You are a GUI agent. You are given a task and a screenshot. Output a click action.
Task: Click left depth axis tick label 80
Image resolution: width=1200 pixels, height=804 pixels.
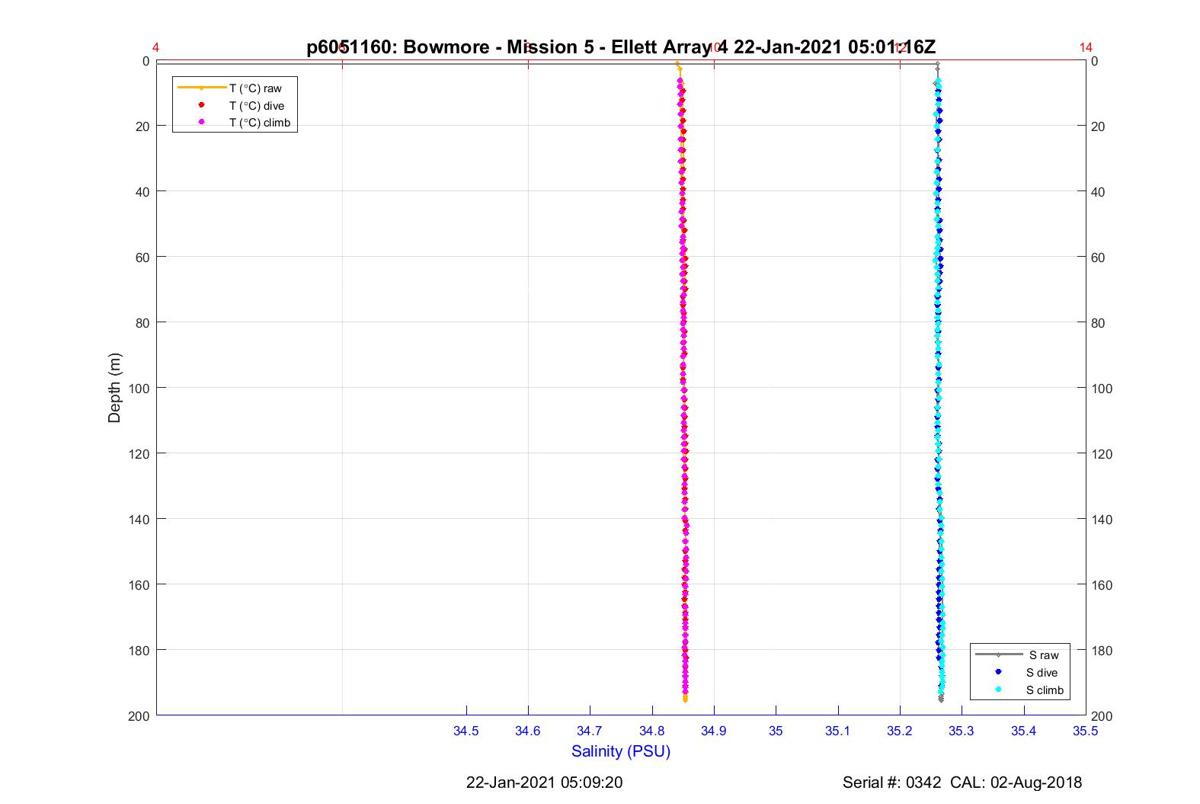(x=143, y=322)
